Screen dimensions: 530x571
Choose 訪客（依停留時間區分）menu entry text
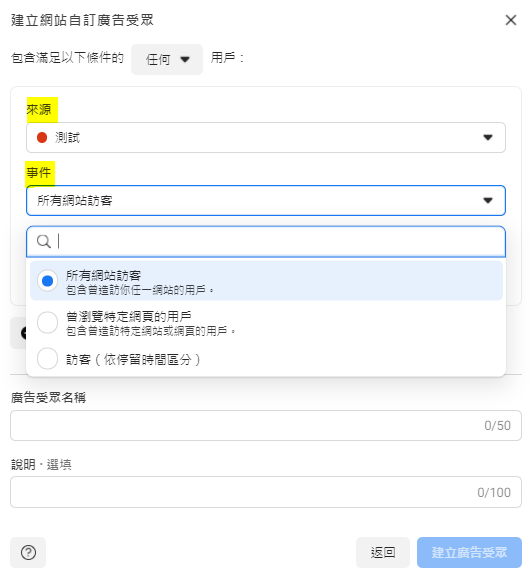(x=133, y=359)
